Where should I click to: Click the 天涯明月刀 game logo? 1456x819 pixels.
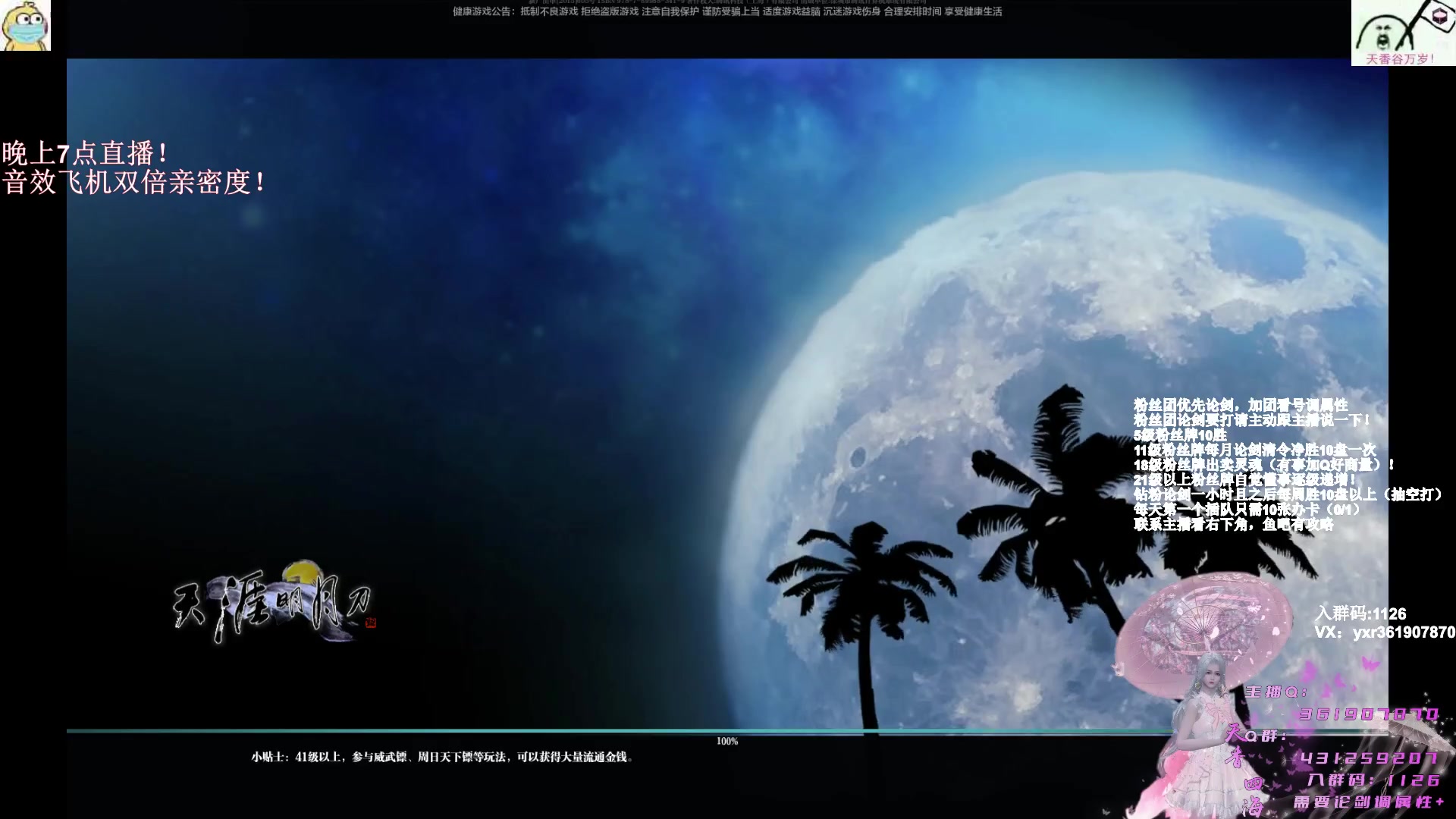[275, 602]
